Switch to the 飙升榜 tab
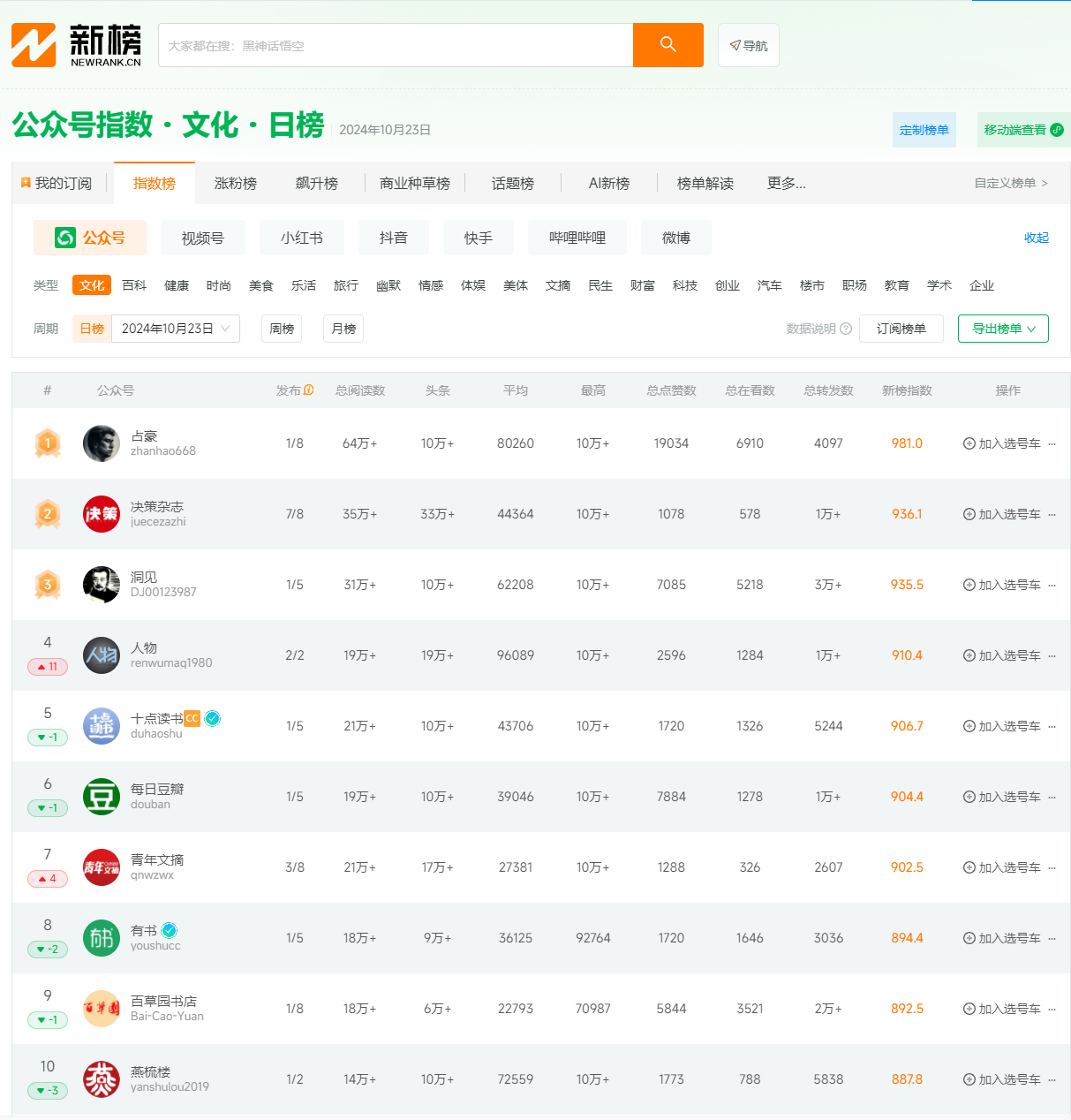Screen dimensions: 1071x1120 pyautogui.click(x=317, y=183)
